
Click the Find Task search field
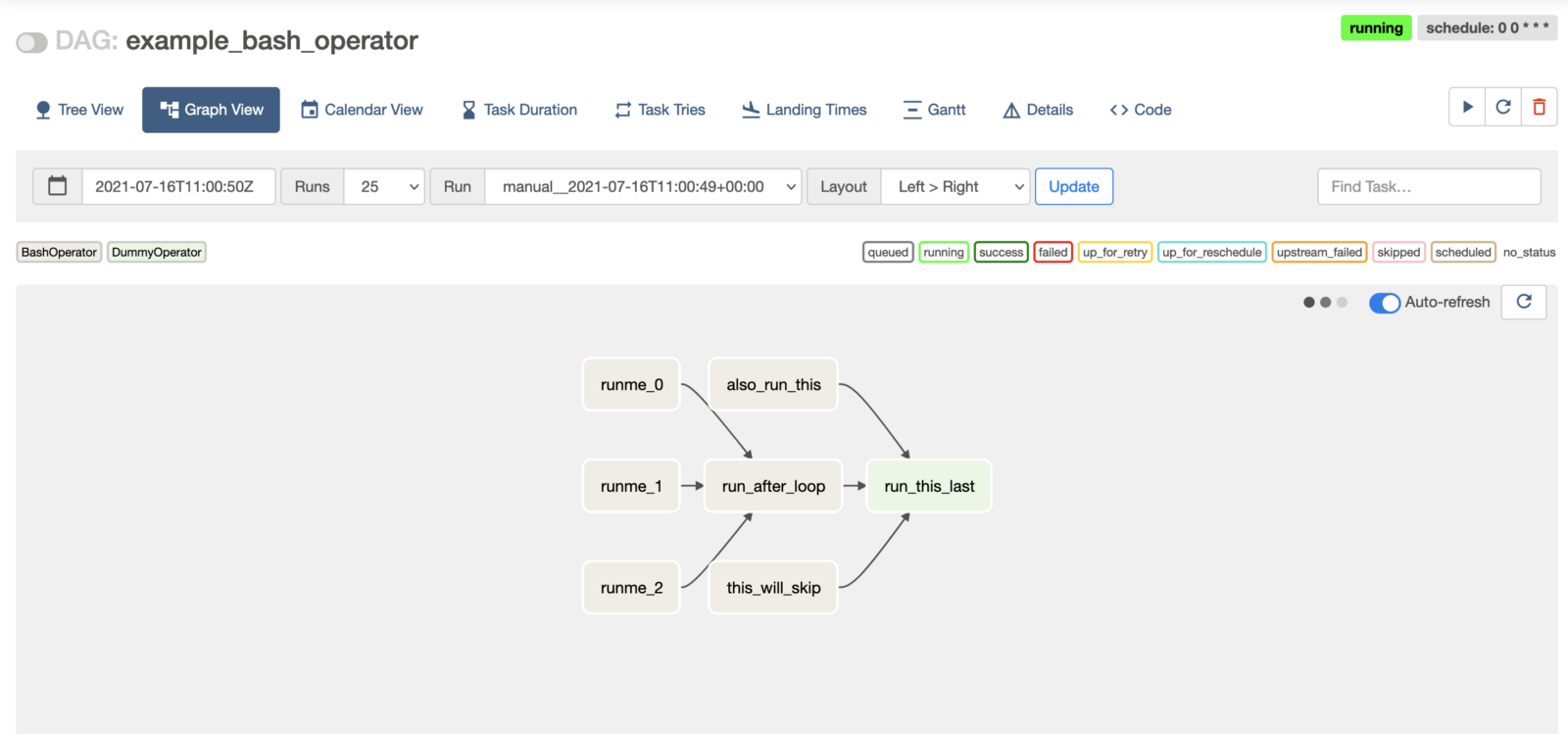pyautogui.click(x=1429, y=186)
